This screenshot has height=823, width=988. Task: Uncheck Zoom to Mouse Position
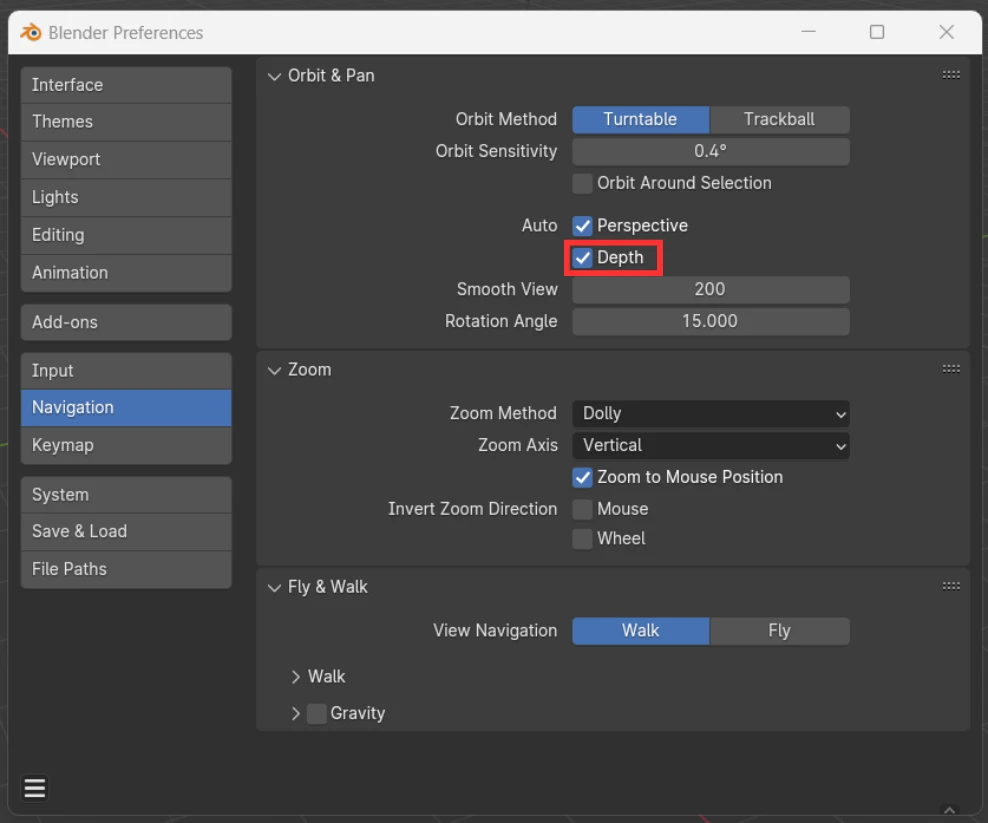click(x=582, y=477)
